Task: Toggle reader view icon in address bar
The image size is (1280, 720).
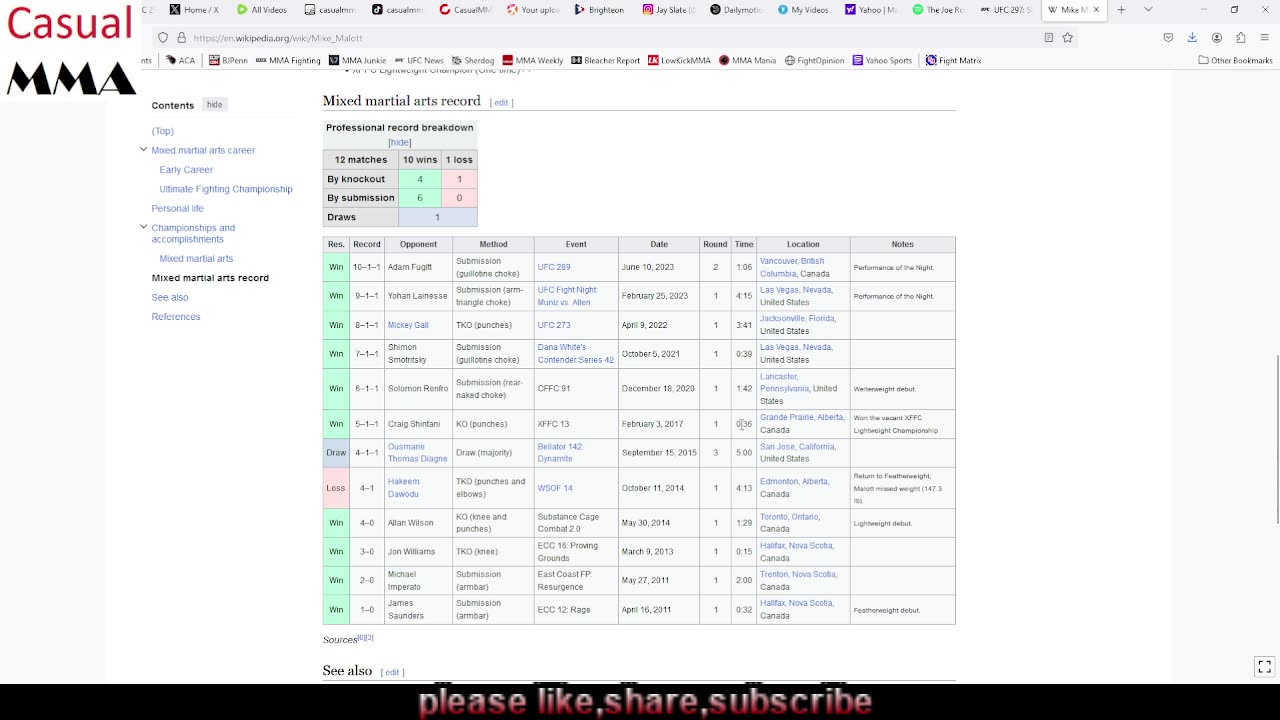Action: [1048, 38]
